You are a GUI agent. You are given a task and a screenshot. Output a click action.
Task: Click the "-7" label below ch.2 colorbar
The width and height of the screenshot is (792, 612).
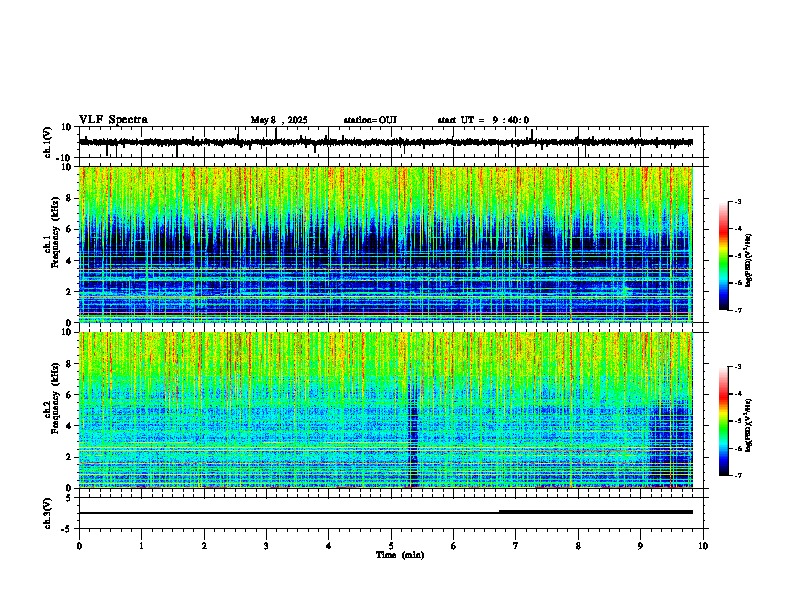pos(737,475)
